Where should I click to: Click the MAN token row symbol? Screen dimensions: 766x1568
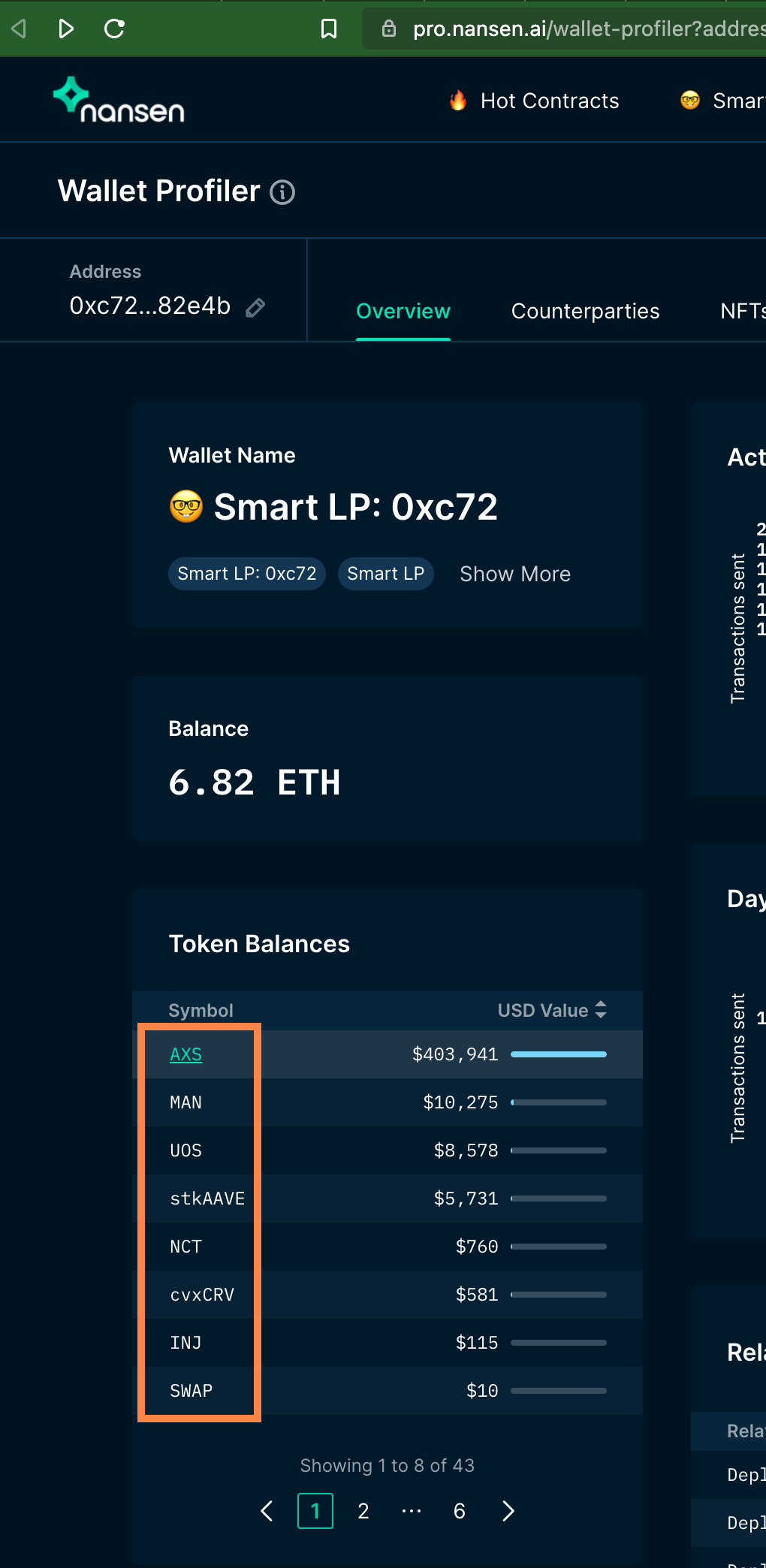(185, 1102)
